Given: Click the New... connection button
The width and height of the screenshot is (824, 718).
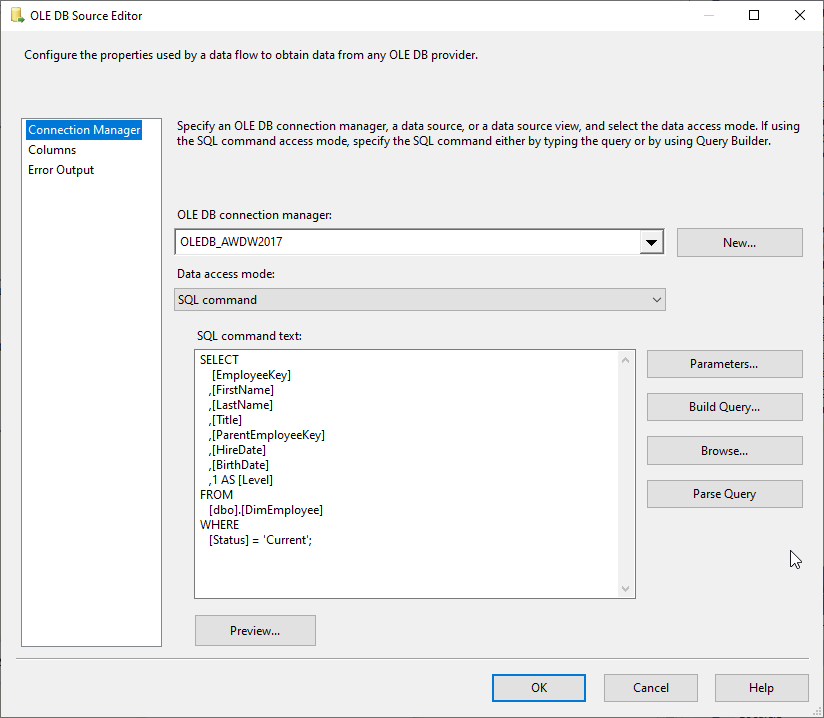Looking at the screenshot, I should 739,242.
